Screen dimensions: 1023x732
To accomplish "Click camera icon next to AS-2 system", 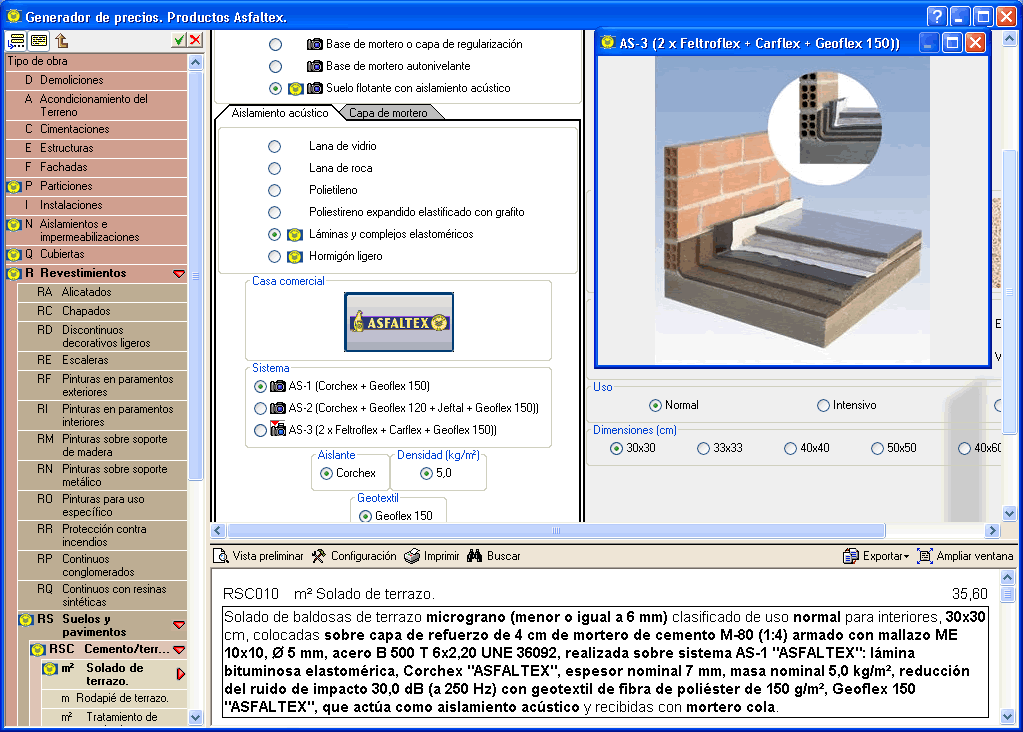I will coord(278,408).
